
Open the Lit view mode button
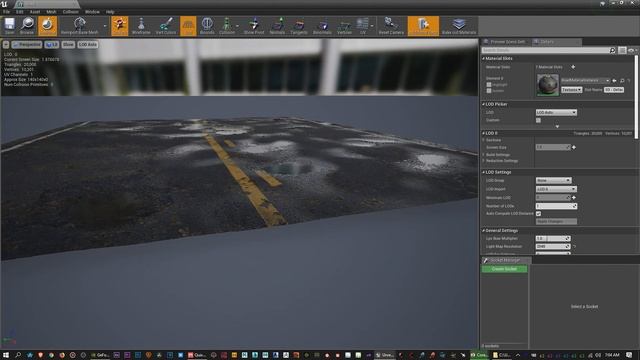click(x=52, y=44)
